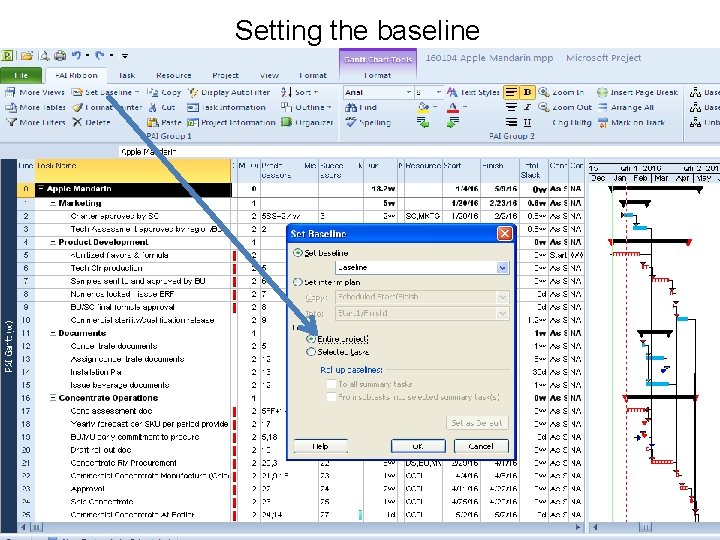The width and height of the screenshot is (720, 540).
Task: Choose the Selected tasks radio option
Action: tap(311, 352)
